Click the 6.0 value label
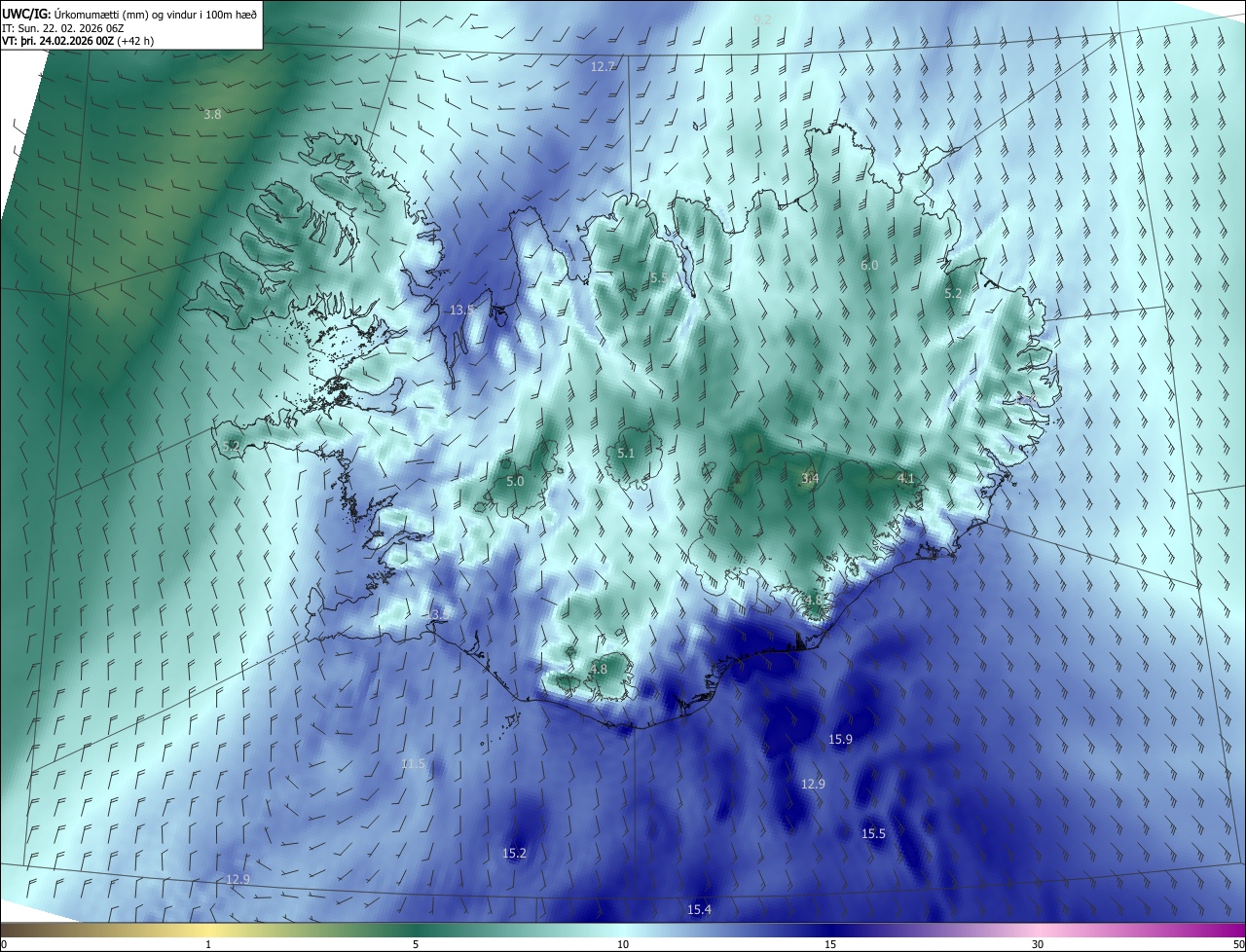1246x952 pixels. point(869,265)
